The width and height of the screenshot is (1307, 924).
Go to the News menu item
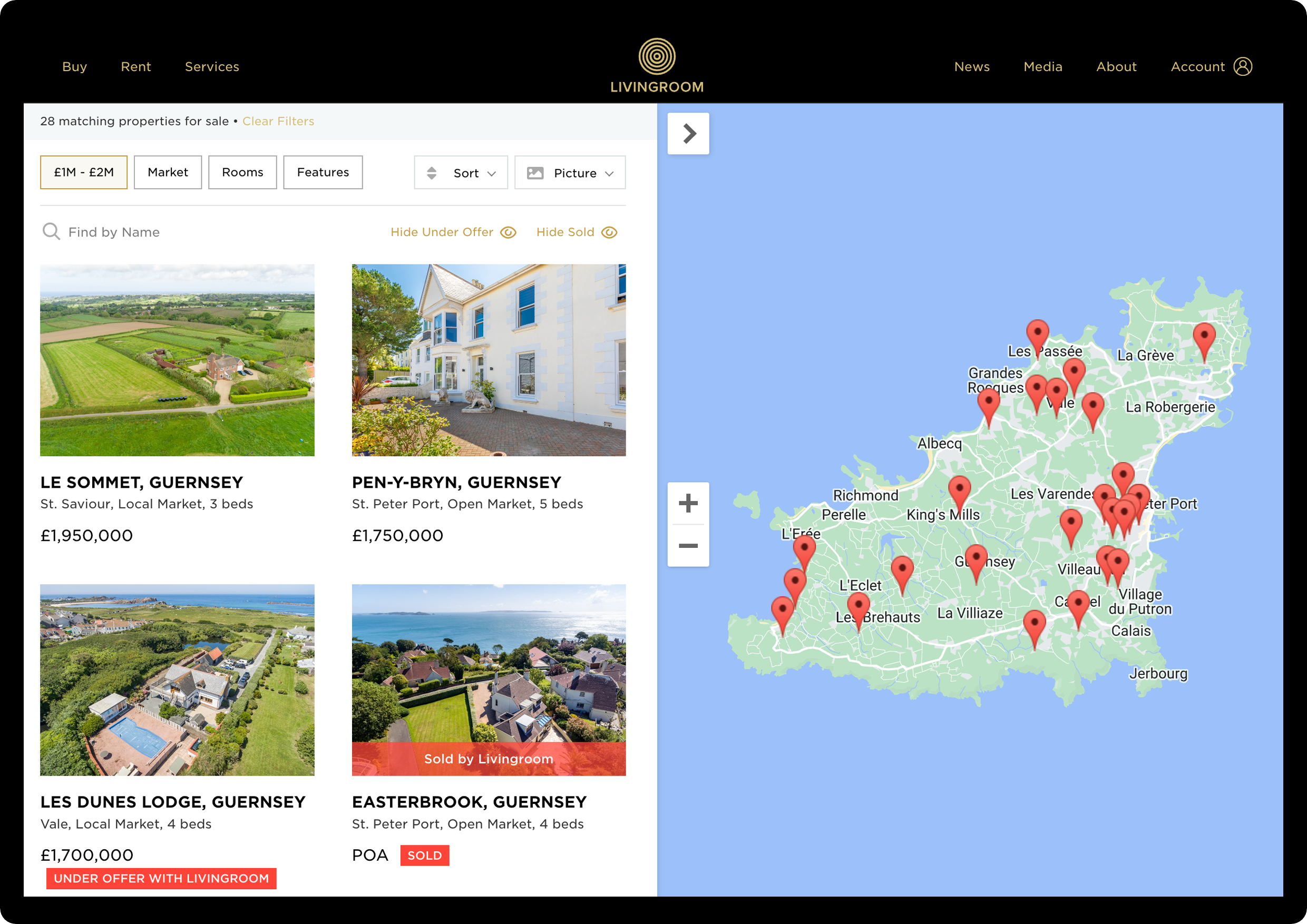point(971,66)
